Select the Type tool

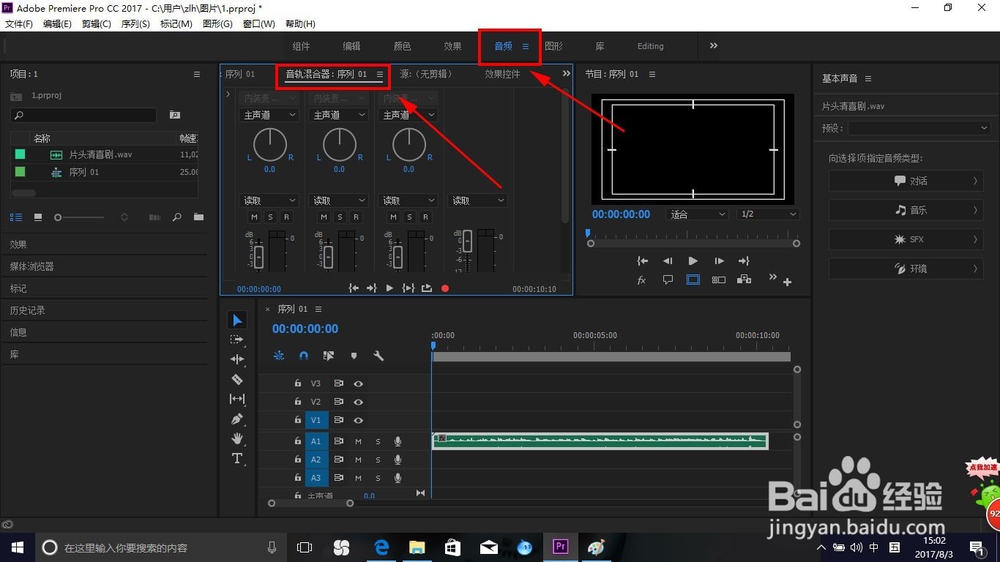(237, 458)
